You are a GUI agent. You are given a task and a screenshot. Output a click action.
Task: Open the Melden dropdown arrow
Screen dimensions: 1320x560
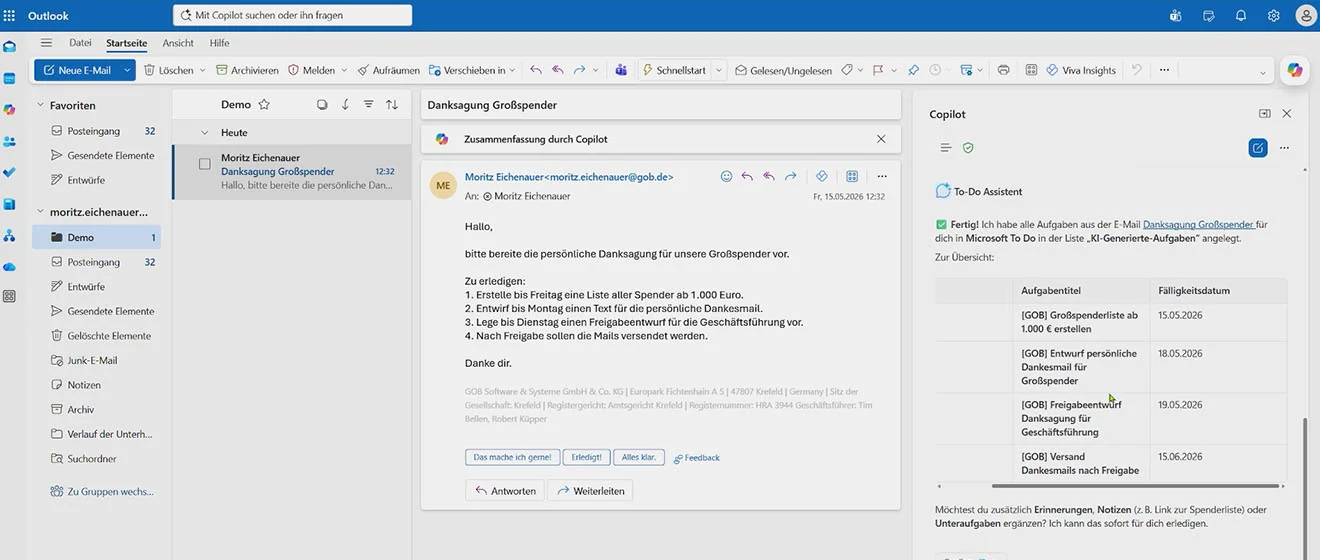tap(344, 70)
